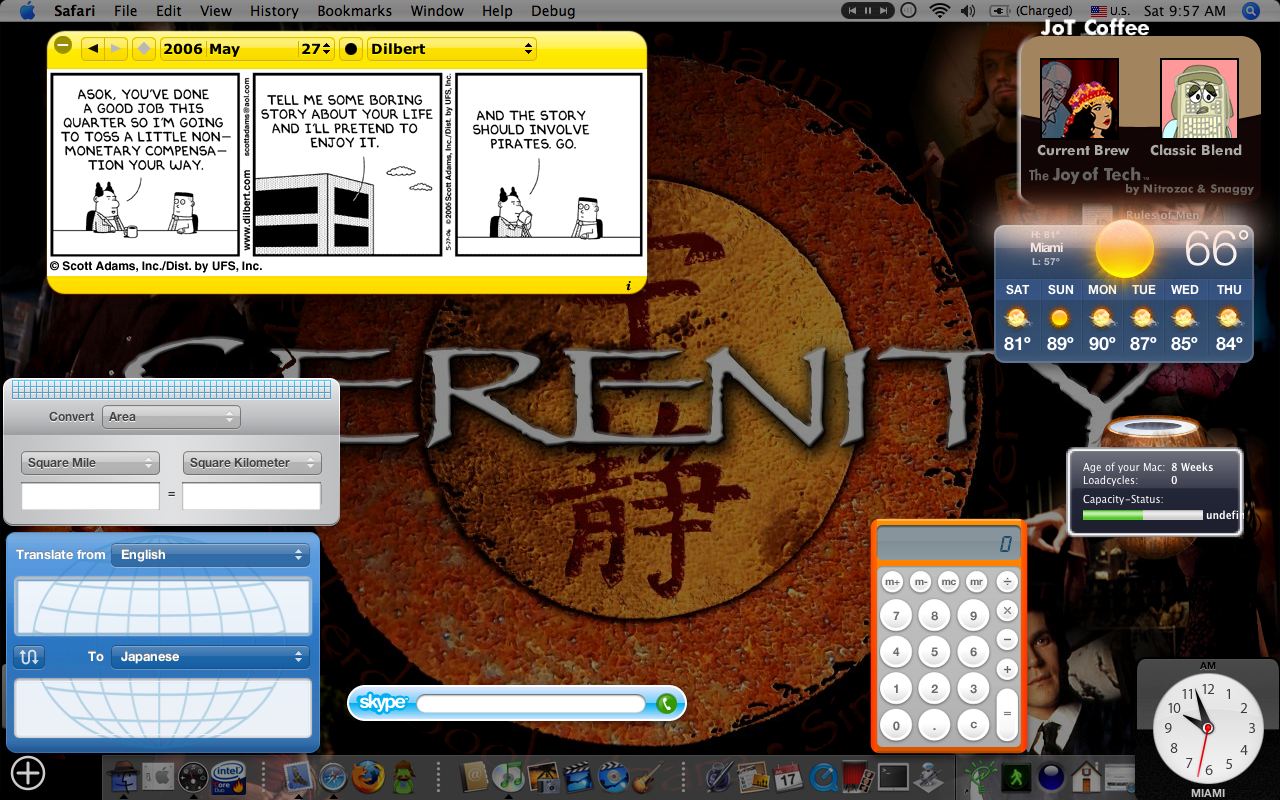Click Capacity-Status progress bar
The width and height of the screenshot is (1280, 800).
coord(1142,515)
